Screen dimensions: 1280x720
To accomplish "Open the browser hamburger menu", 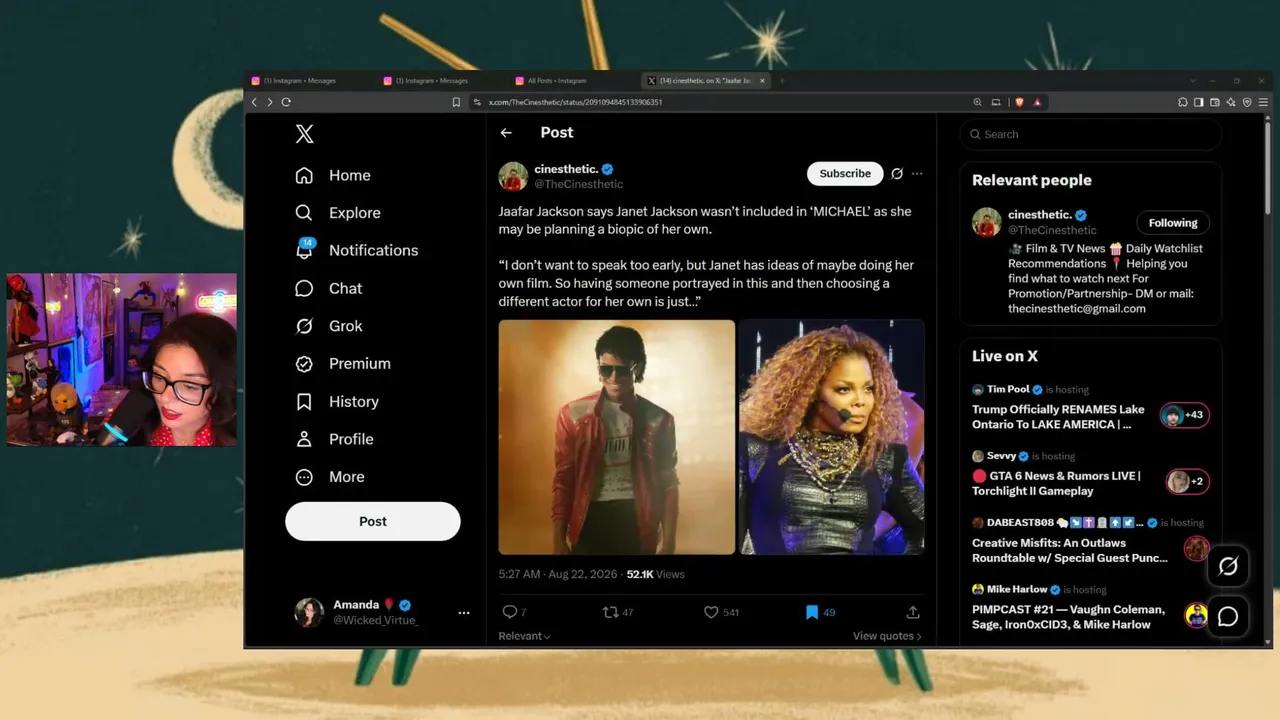I will 1264,102.
